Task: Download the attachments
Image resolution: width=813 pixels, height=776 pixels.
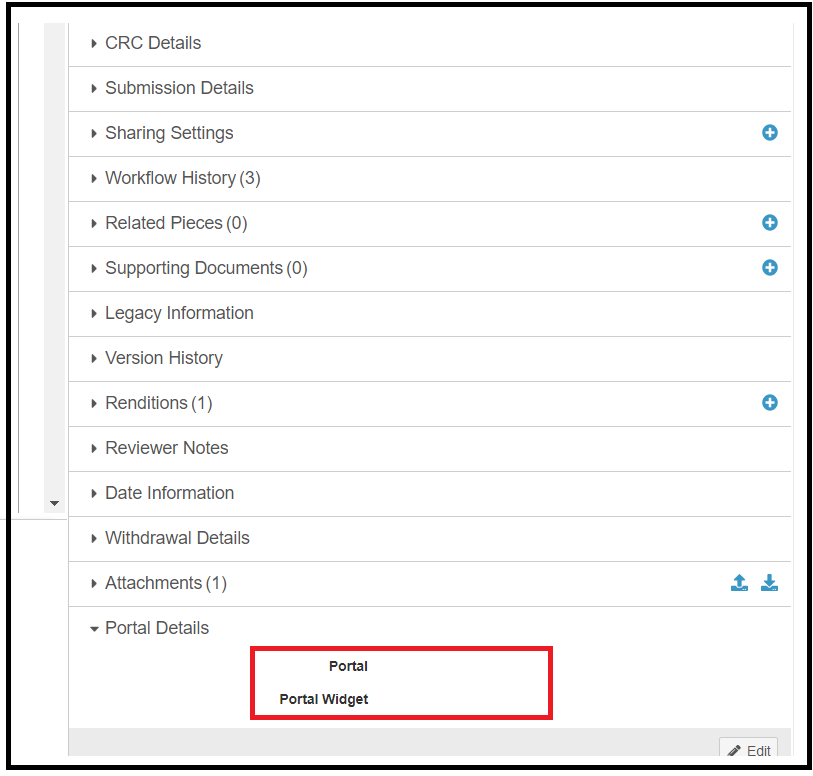Action: click(769, 583)
